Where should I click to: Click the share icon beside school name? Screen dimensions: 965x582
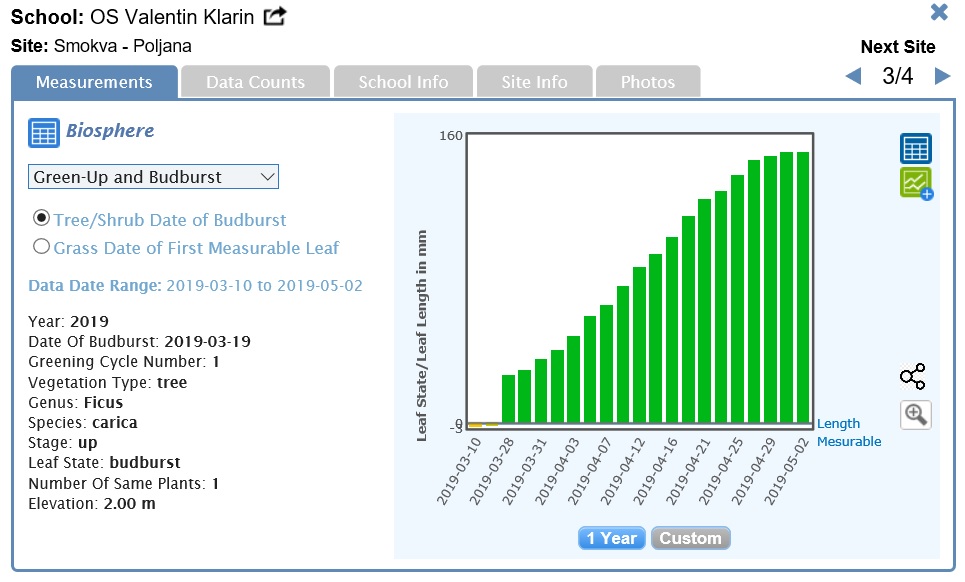[275, 17]
